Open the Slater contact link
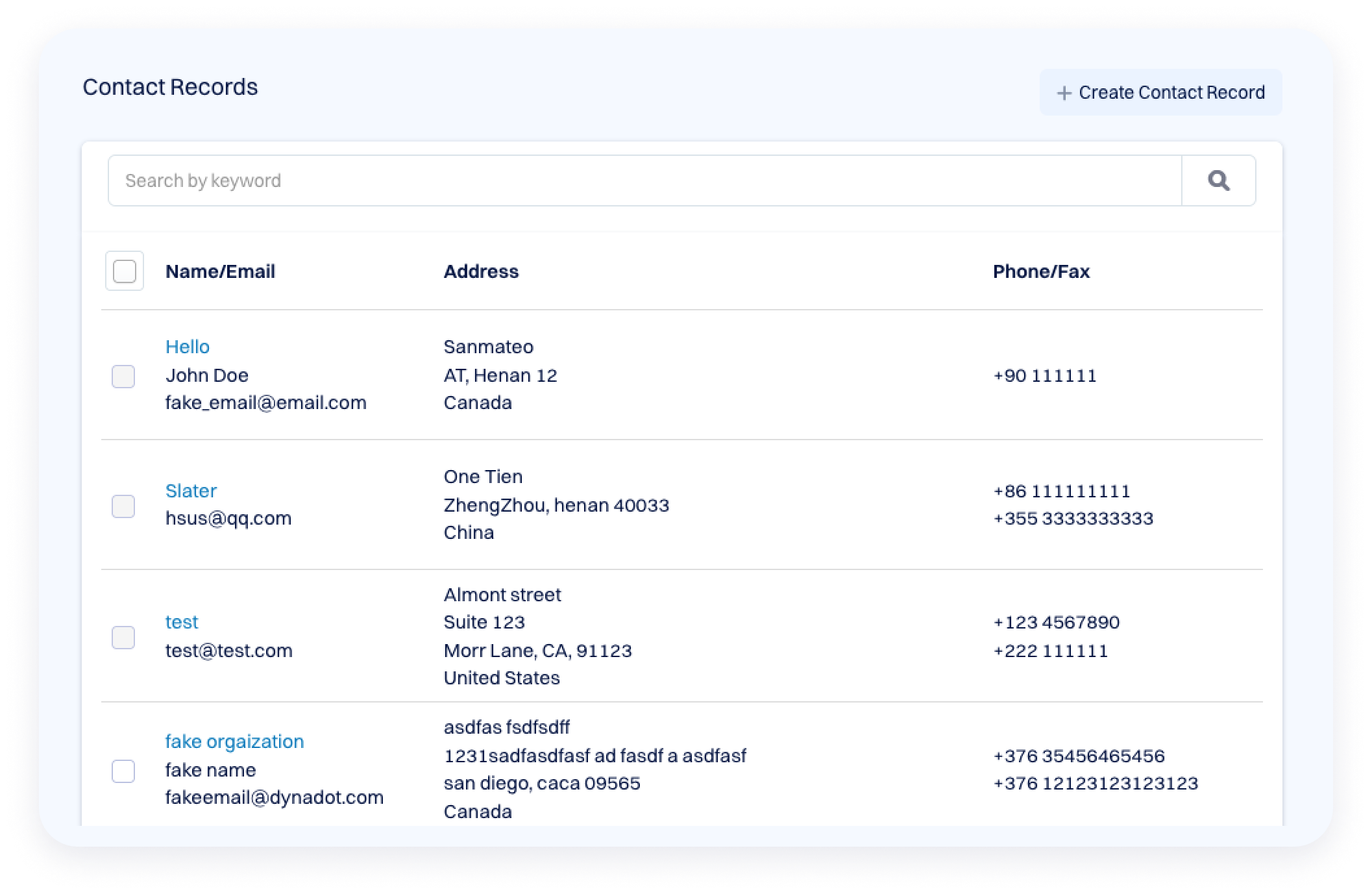 click(191, 491)
